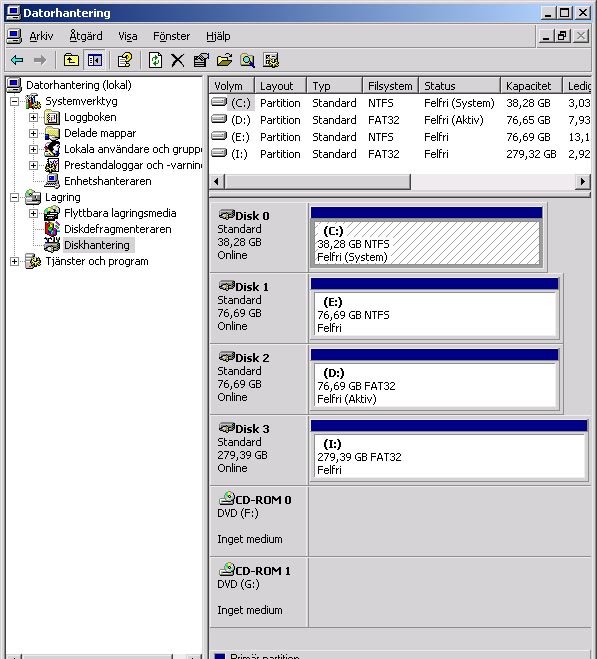The image size is (597, 659).
Task: Select the (C:) 38,28 GB NTFS partition block
Action: [x=426, y=243]
